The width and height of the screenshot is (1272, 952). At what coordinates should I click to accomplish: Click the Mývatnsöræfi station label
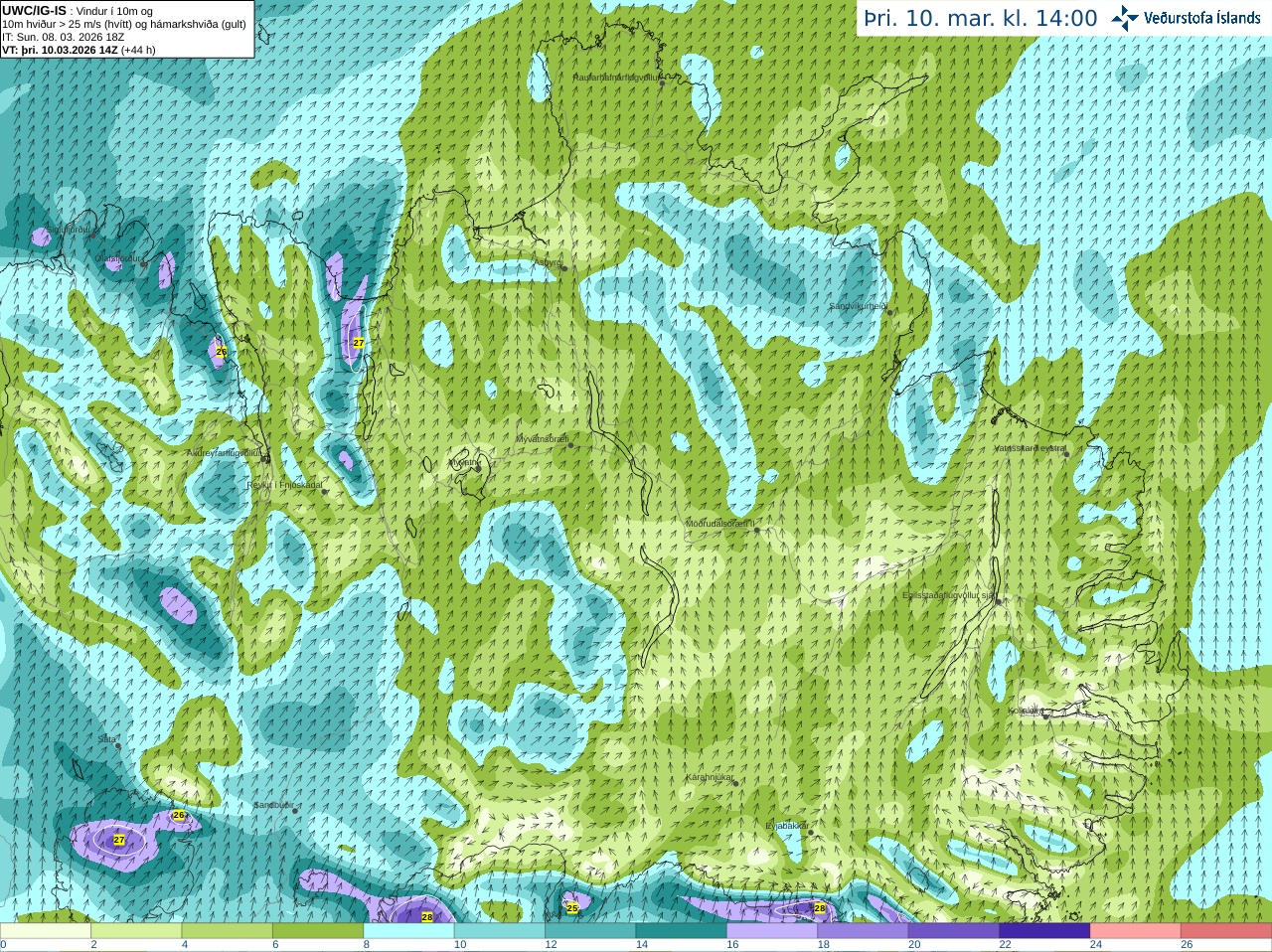click(542, 438)
